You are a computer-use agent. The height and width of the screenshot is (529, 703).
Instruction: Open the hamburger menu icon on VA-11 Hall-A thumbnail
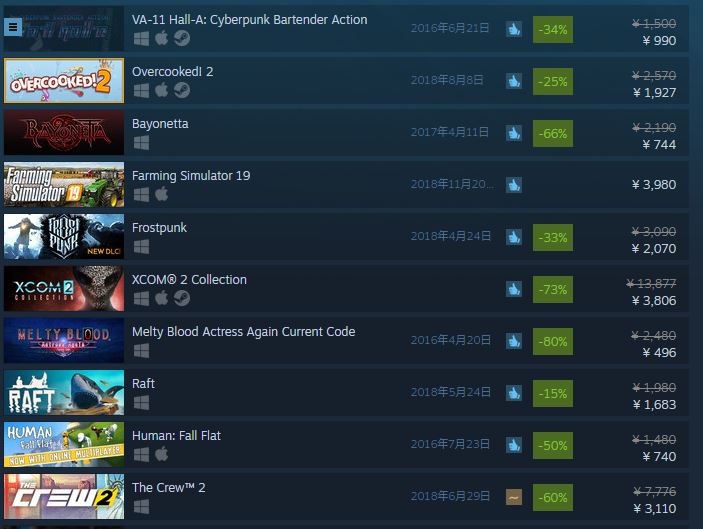point(13,27)
